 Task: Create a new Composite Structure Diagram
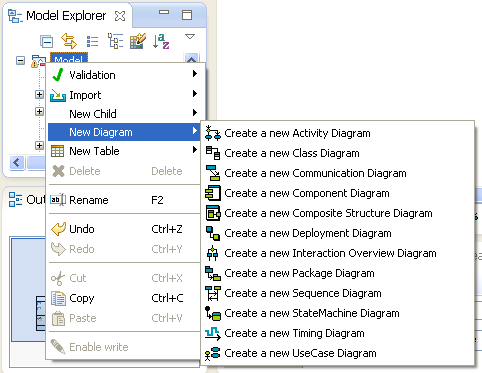pos(337,213)
